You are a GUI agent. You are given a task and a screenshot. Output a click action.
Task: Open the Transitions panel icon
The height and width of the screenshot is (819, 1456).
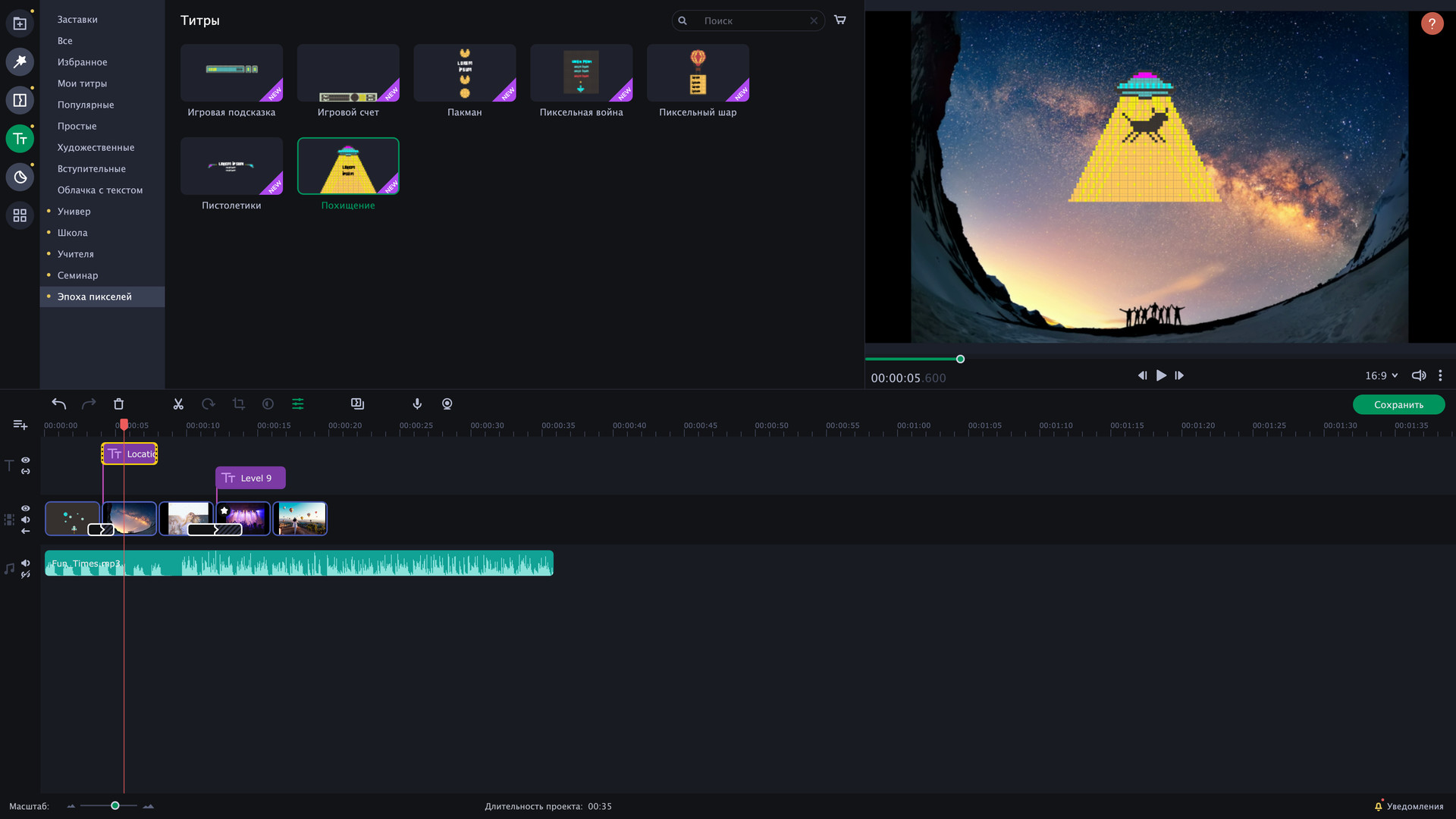(20, 100)
